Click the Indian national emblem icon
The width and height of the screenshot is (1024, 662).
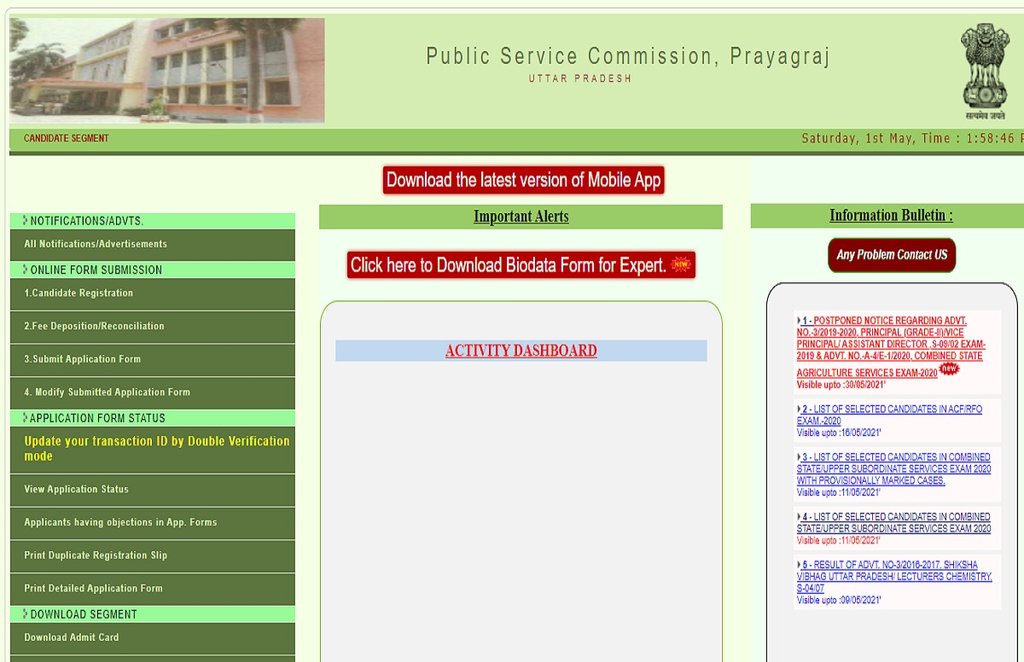point(985,71)
